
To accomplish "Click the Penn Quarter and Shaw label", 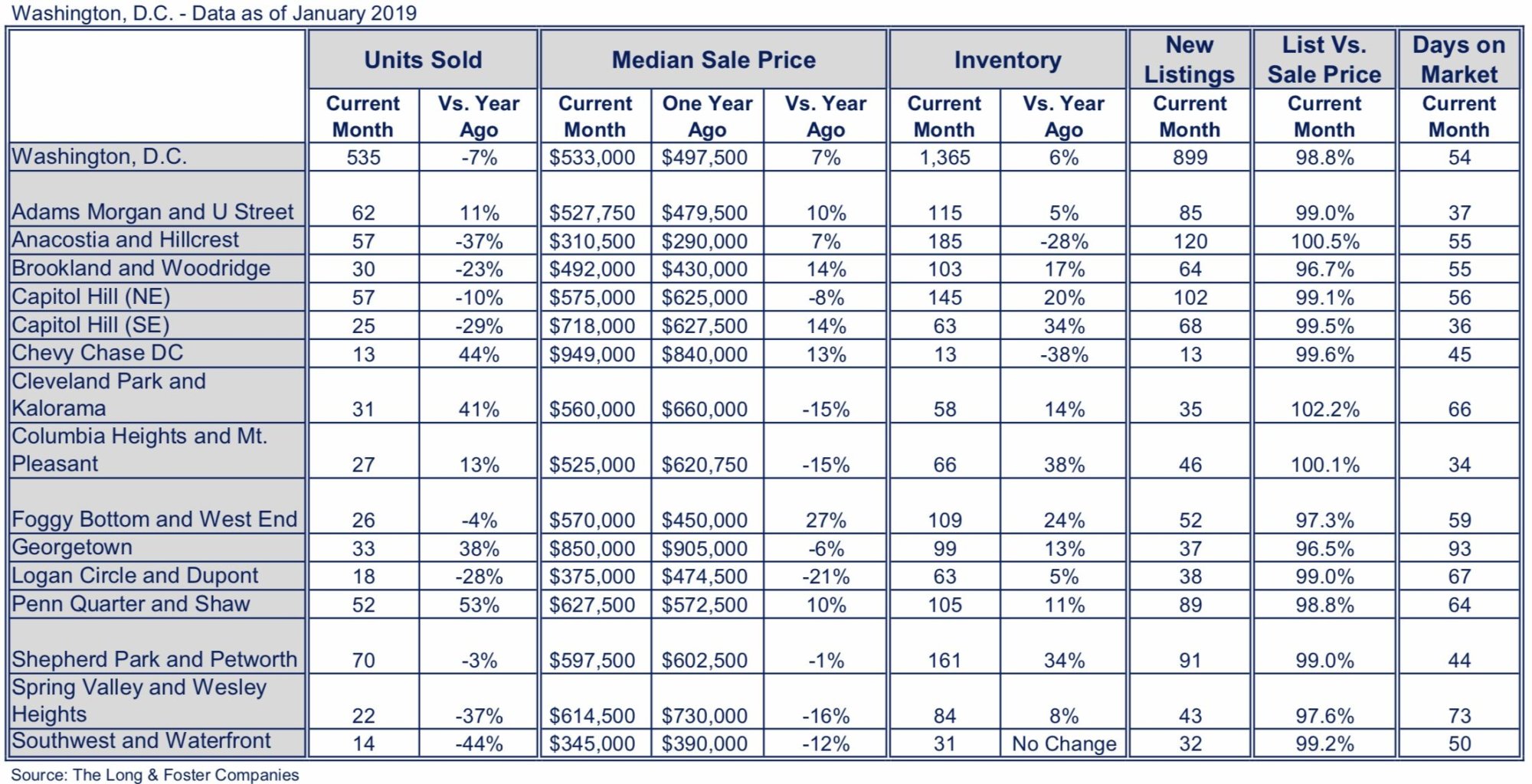I will [131, 604].
